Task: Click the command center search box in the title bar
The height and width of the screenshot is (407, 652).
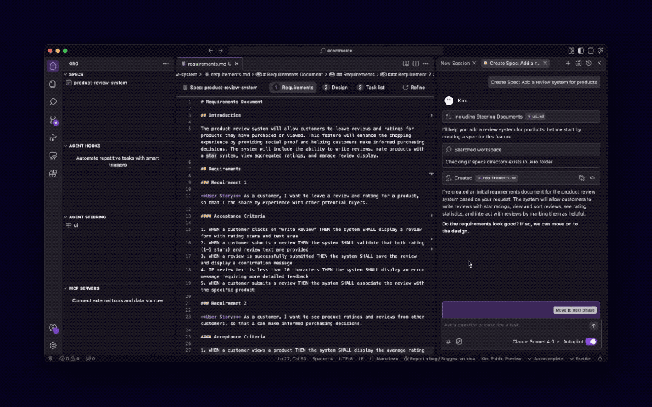Action: pyautogui.click(x=337, y=51)
